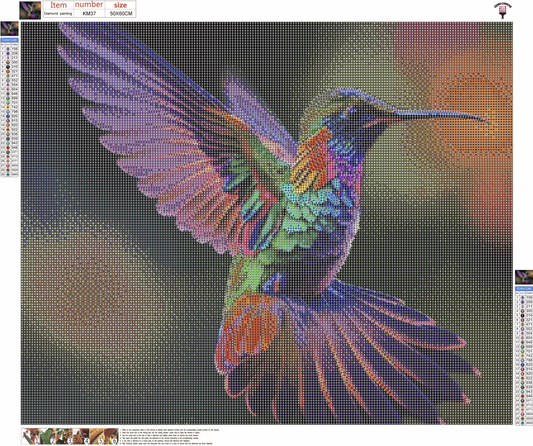Screen dimensions: 533x446
Task: Click the red 'Item' header cell
Action: pyautogui.click(x=58, y=5)
